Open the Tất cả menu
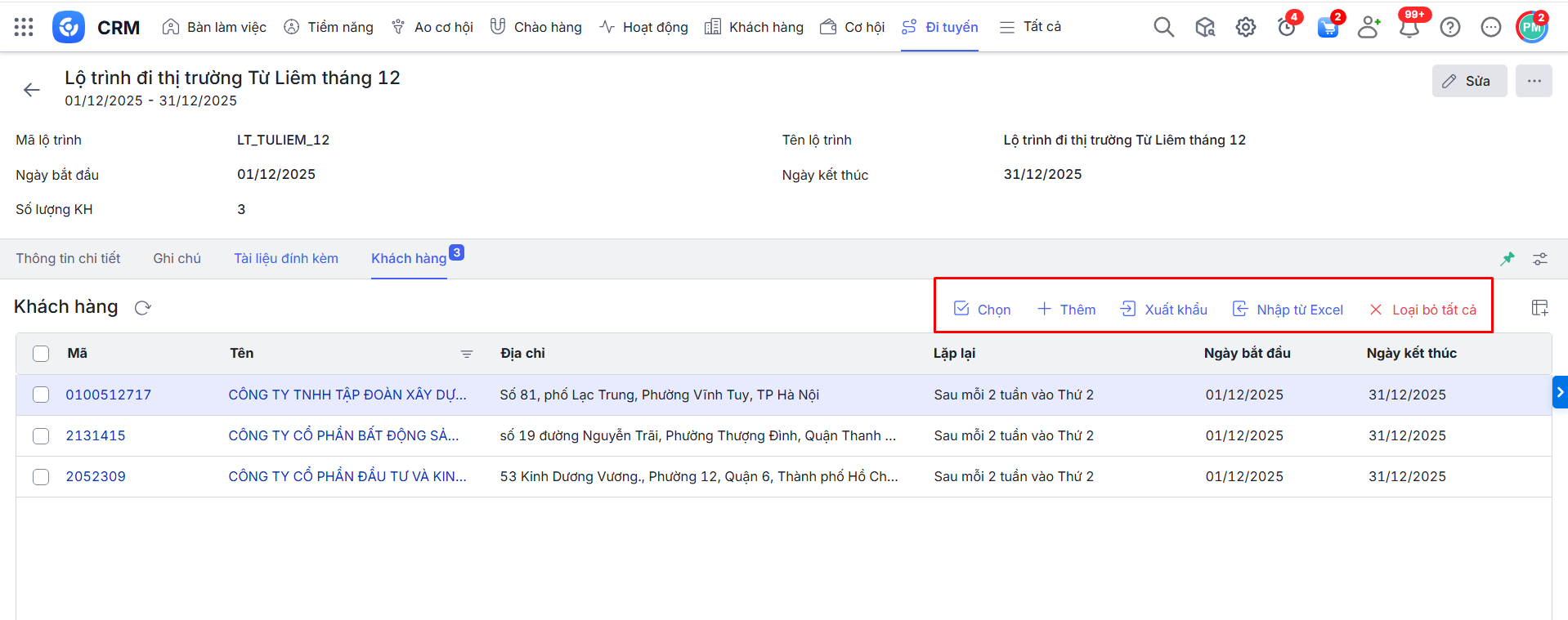Viewport: 1568px width, 620px height. (x=1030, y=27)
